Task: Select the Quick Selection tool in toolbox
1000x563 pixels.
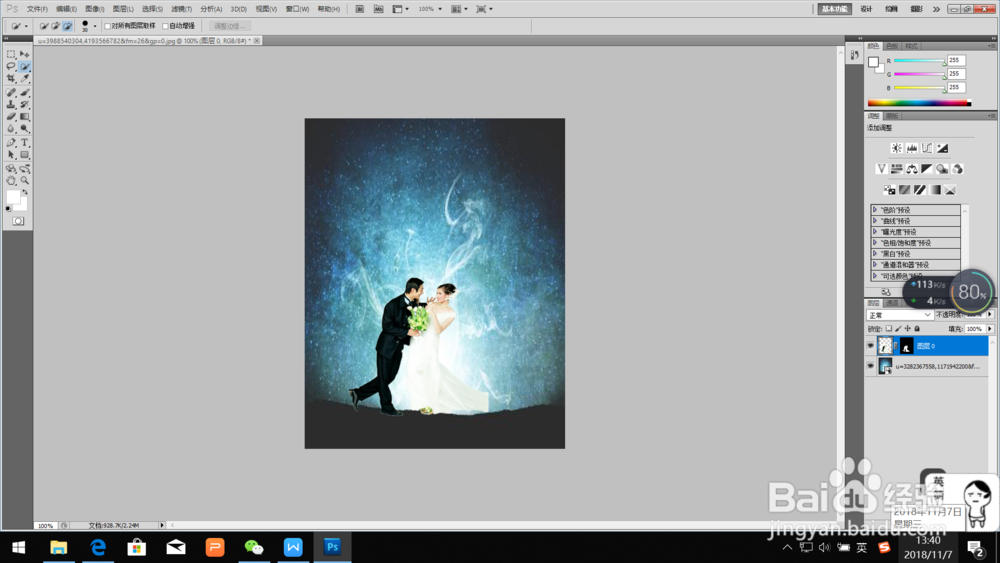Action: [24, 66]
